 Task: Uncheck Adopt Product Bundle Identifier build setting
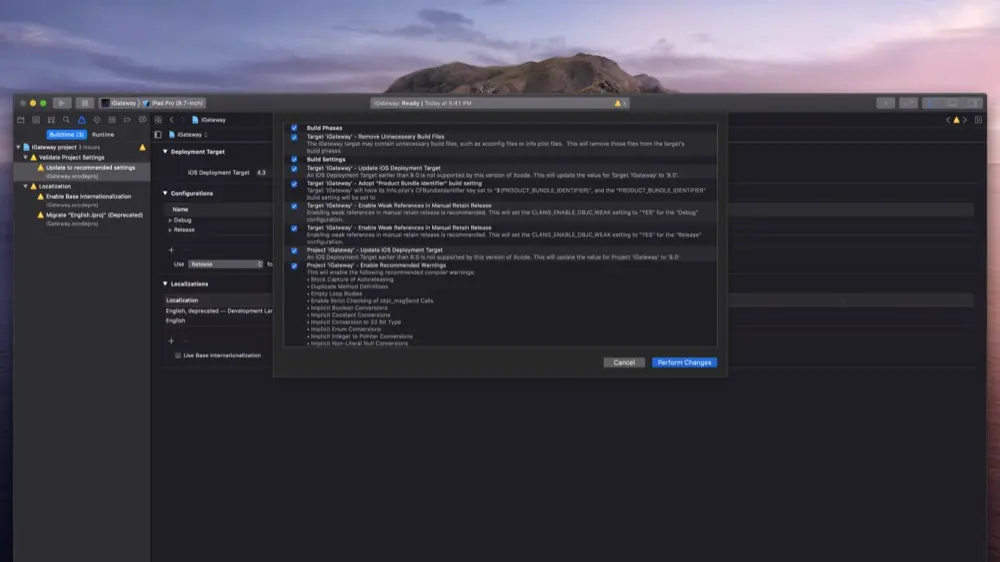point(294,184)
